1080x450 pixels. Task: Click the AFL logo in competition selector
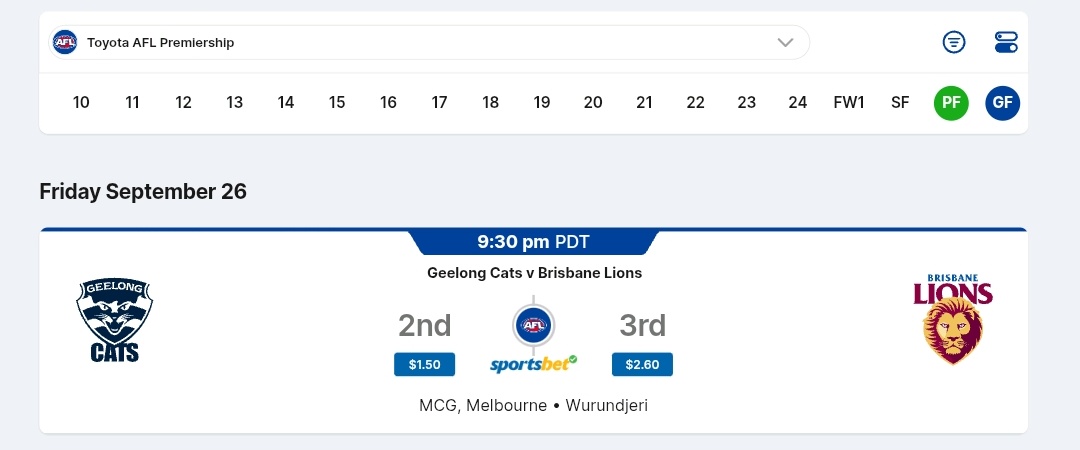pyautogui.click(x=65, y=42)
